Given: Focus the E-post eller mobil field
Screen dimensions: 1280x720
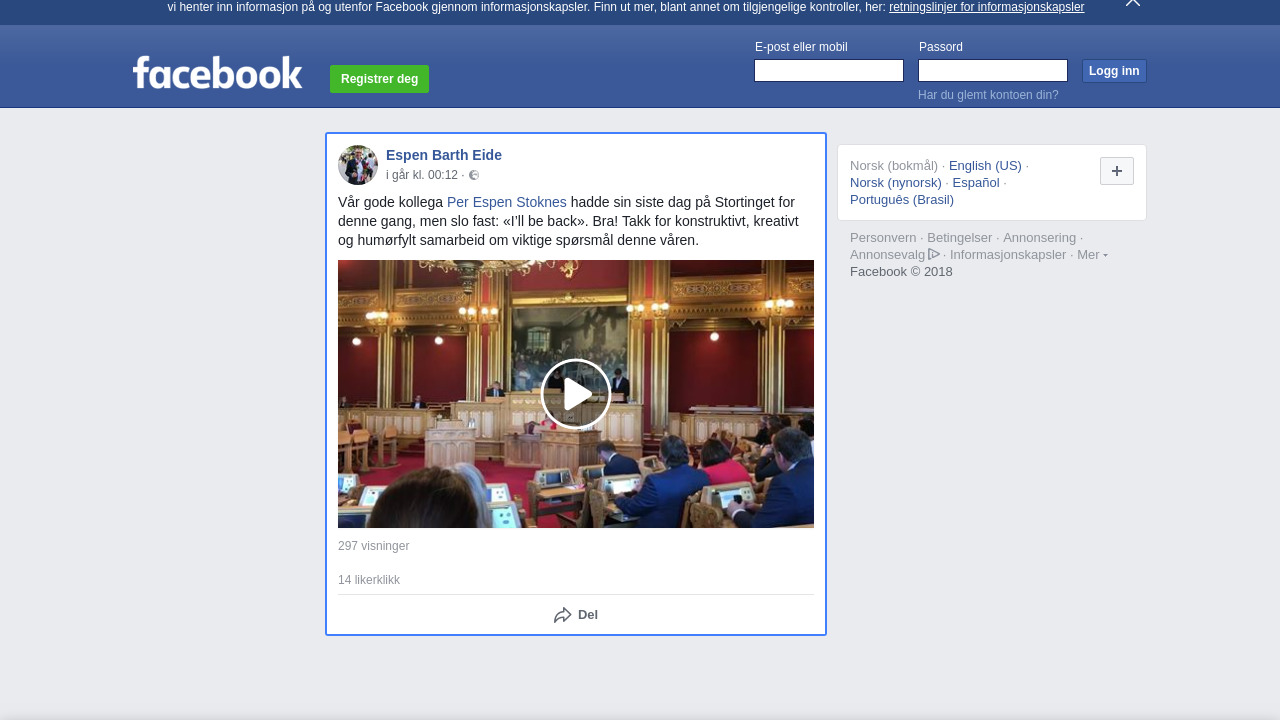Looking at the screenshot, I should pos(829,70).
